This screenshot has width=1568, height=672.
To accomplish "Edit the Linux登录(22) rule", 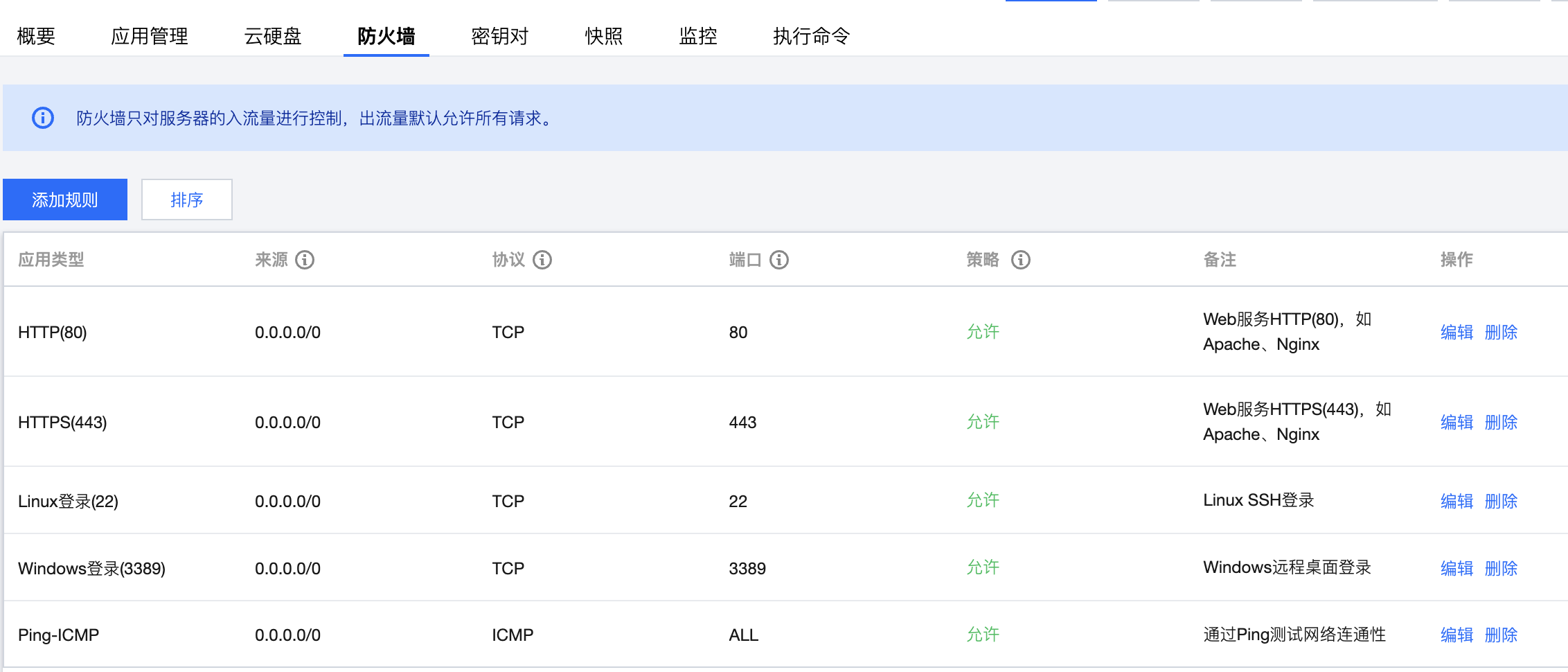I will pyautogui.click(x=1457, y=501).
